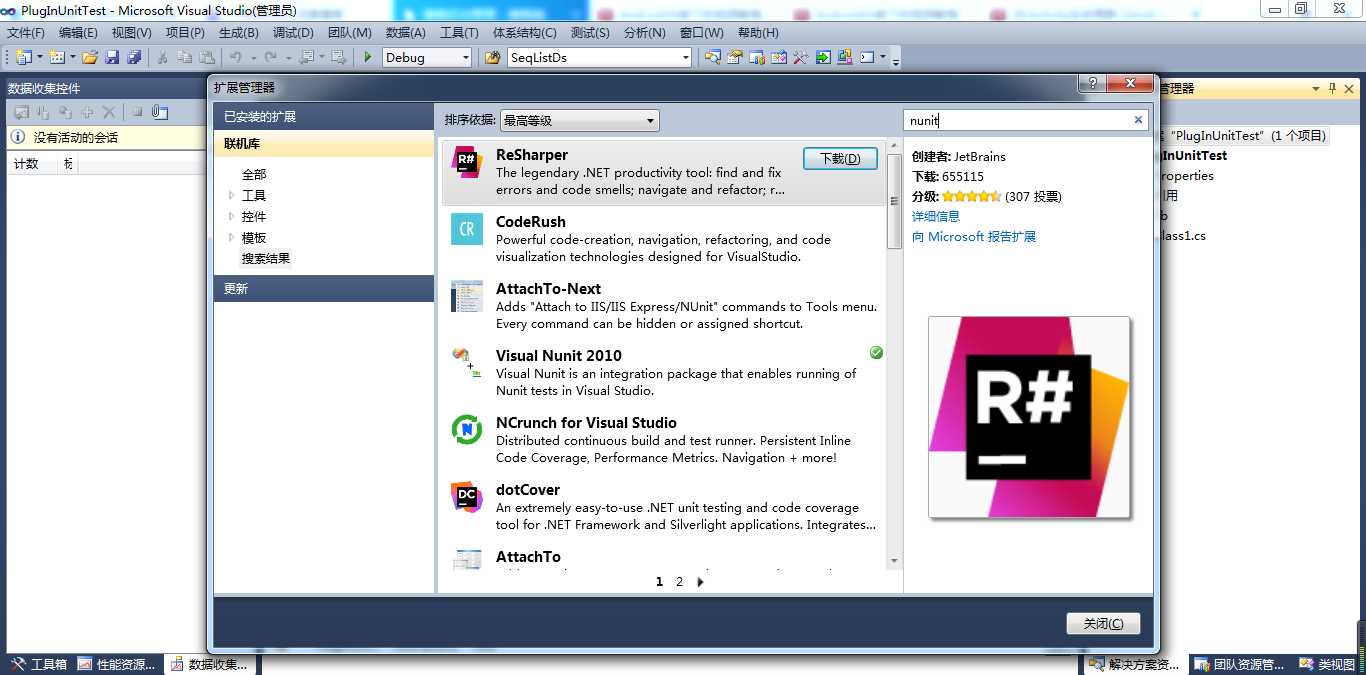
Task: Click the Copy toolbar icon
Action: coord(184,57)
